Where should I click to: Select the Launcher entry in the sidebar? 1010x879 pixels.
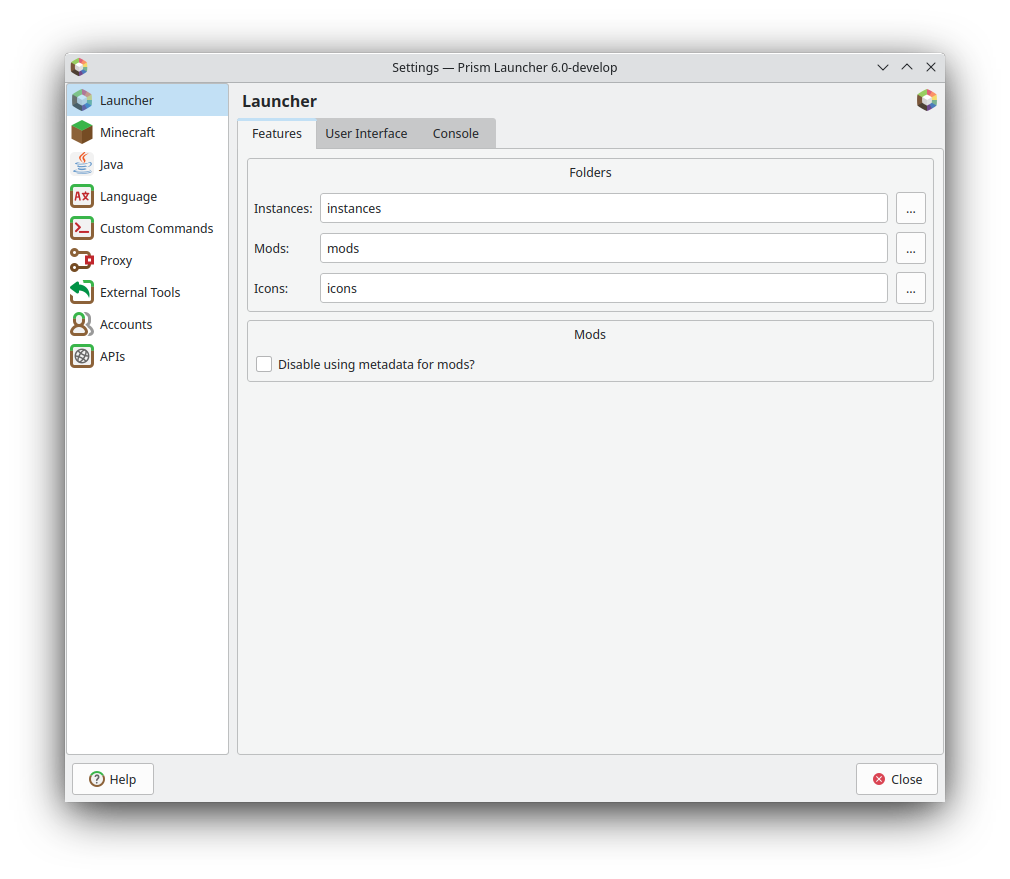pyautogui.click(x=126, y=100)
